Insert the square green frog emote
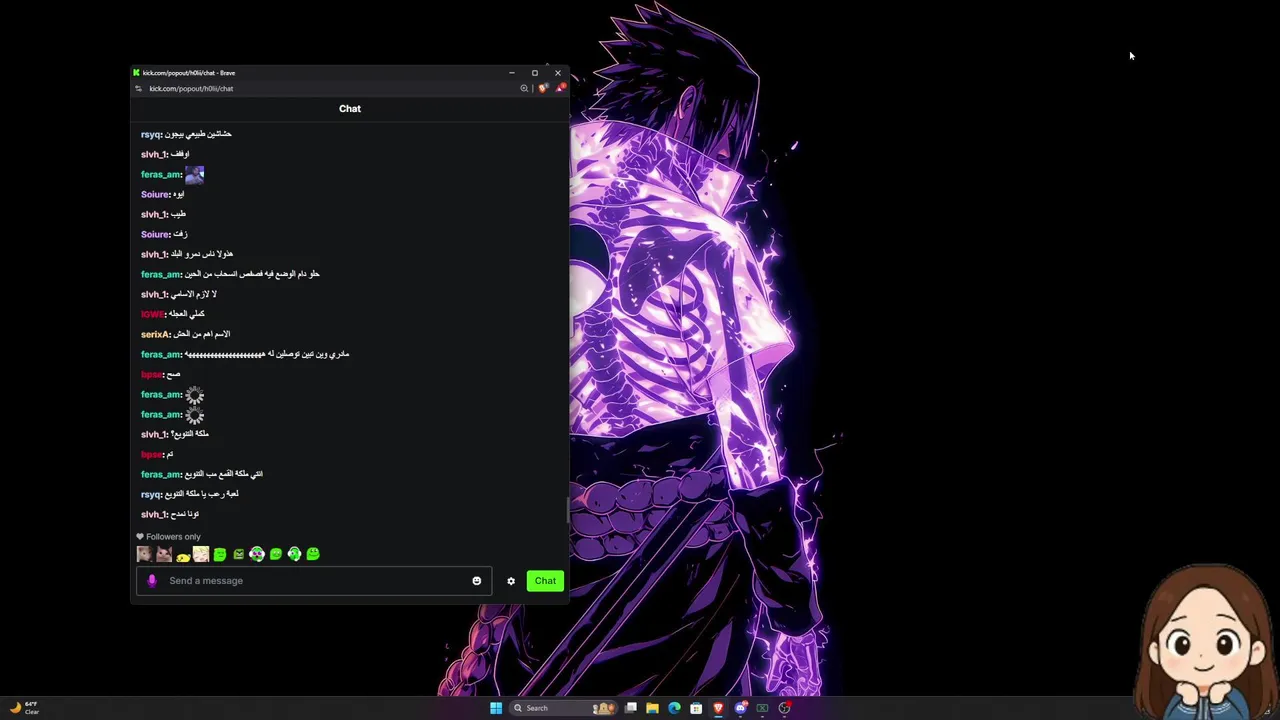Viewport: 1280px width, 720px height. pos(220,554)
